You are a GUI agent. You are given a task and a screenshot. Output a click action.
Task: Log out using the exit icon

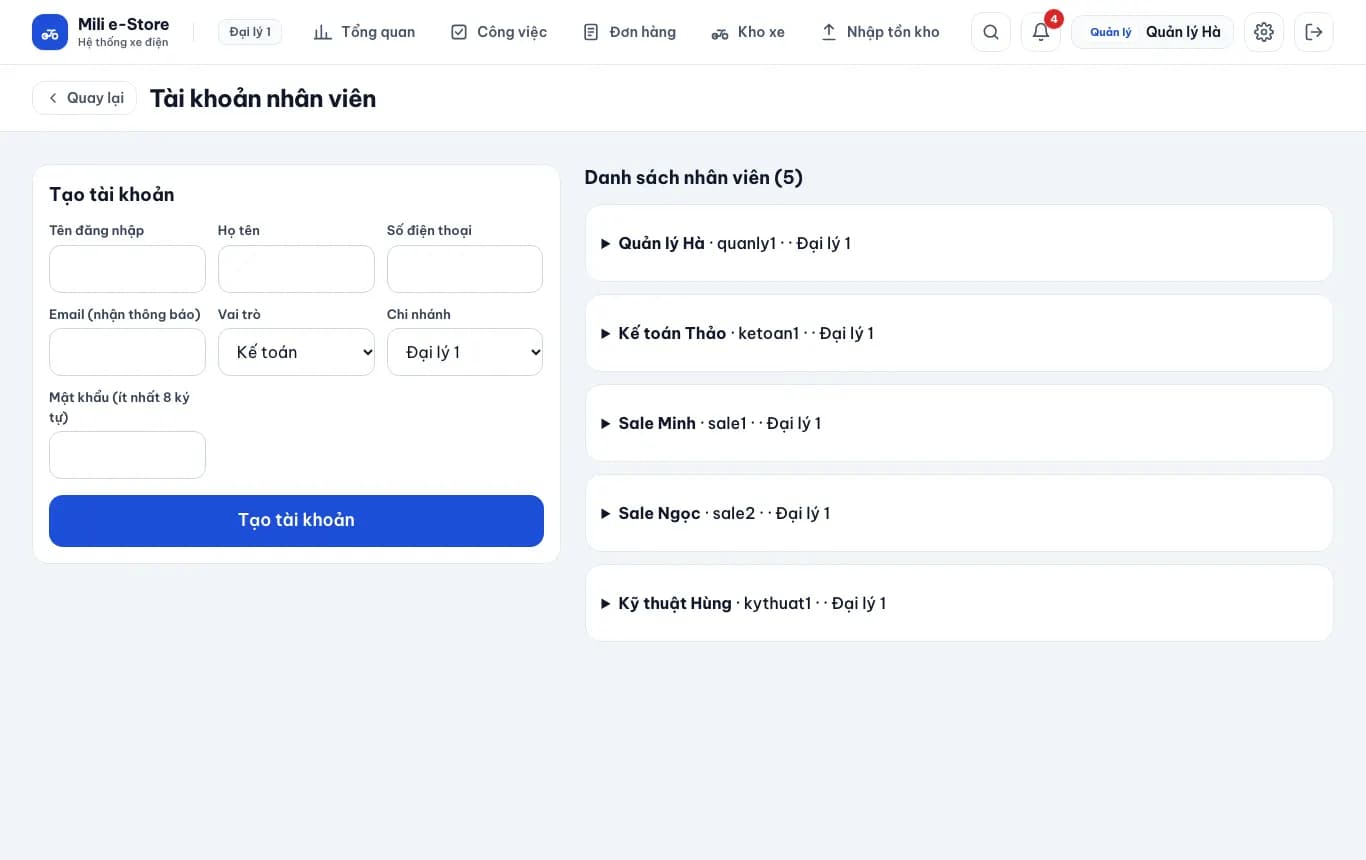1314,32
